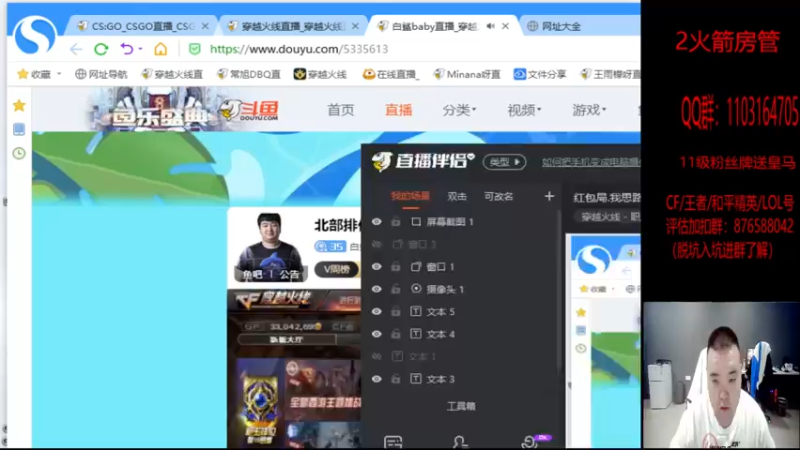Close the CS:GO_CSGO直播 tab
Viewport: 800px width, 450px height.
click(x=205, y=26)
